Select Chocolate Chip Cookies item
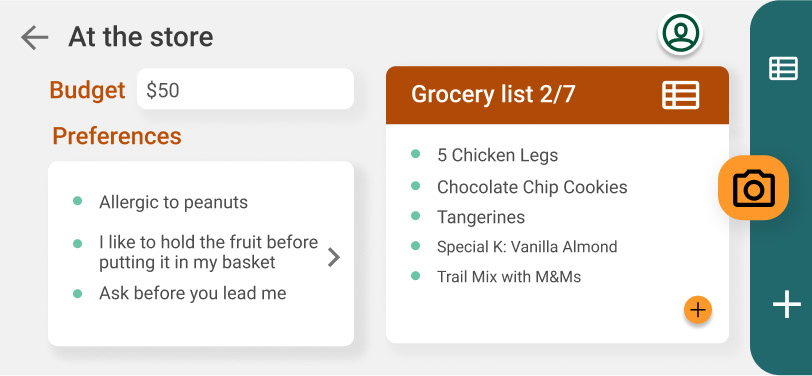The image size is (812, 376). coord(532,187)
